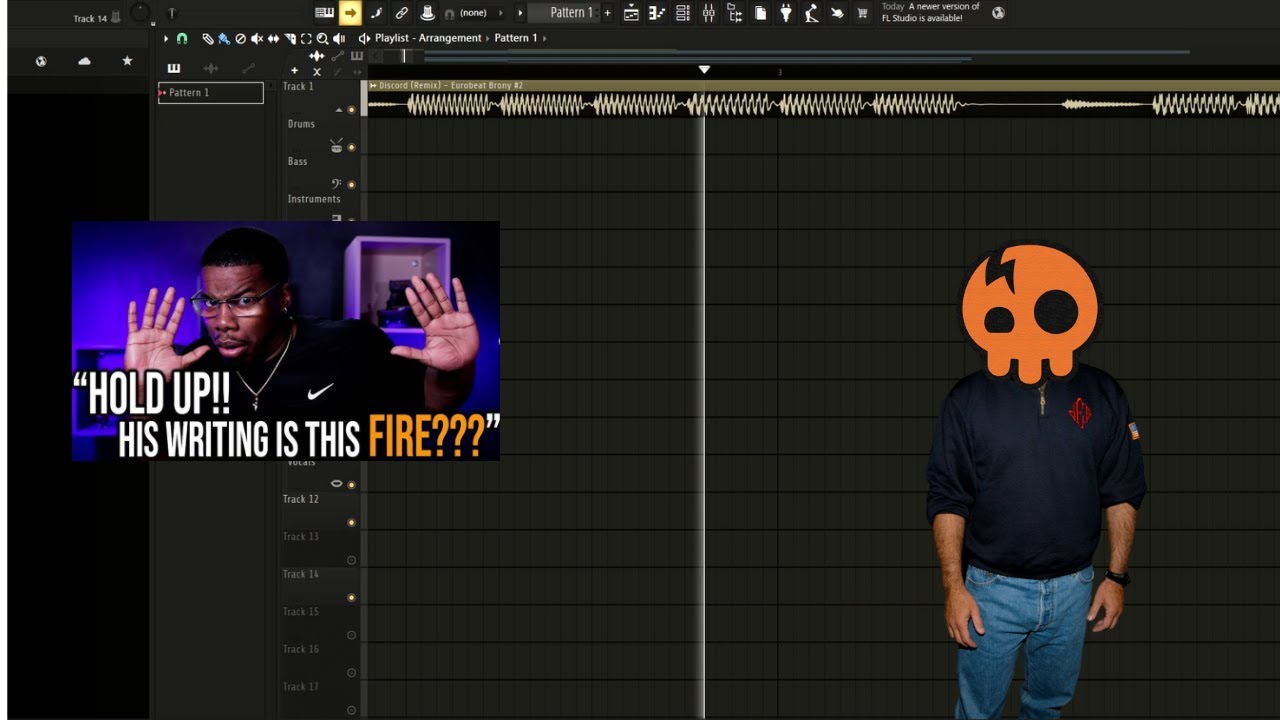1280x720 pixels.
Task: Enable Track 13 mute switch
Action: (x=351, y=560)
